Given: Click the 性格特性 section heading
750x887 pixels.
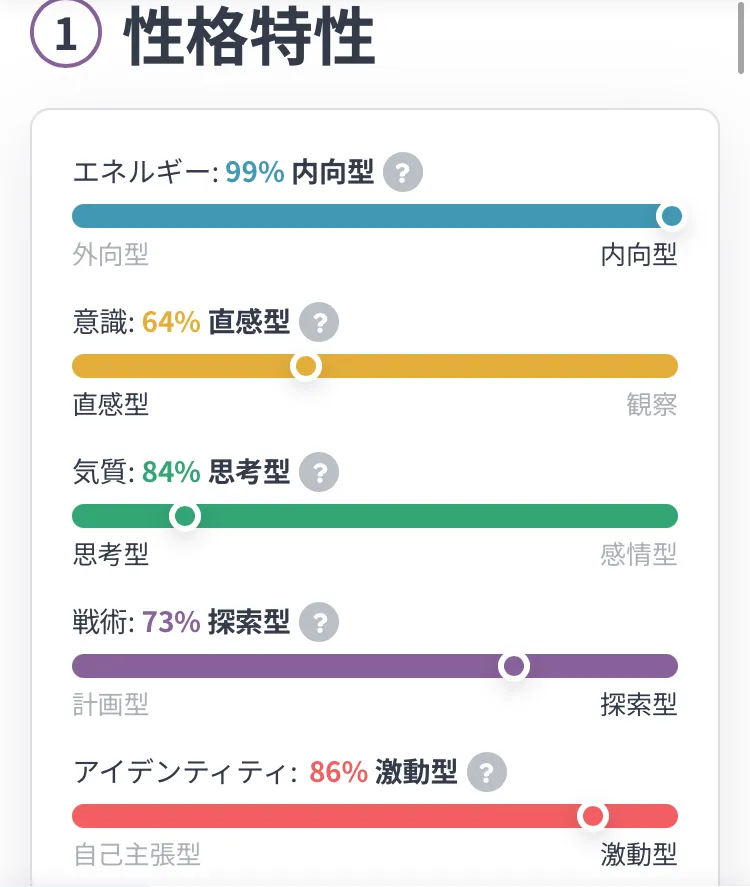Looking at the screenshot, I should [250, 38].
